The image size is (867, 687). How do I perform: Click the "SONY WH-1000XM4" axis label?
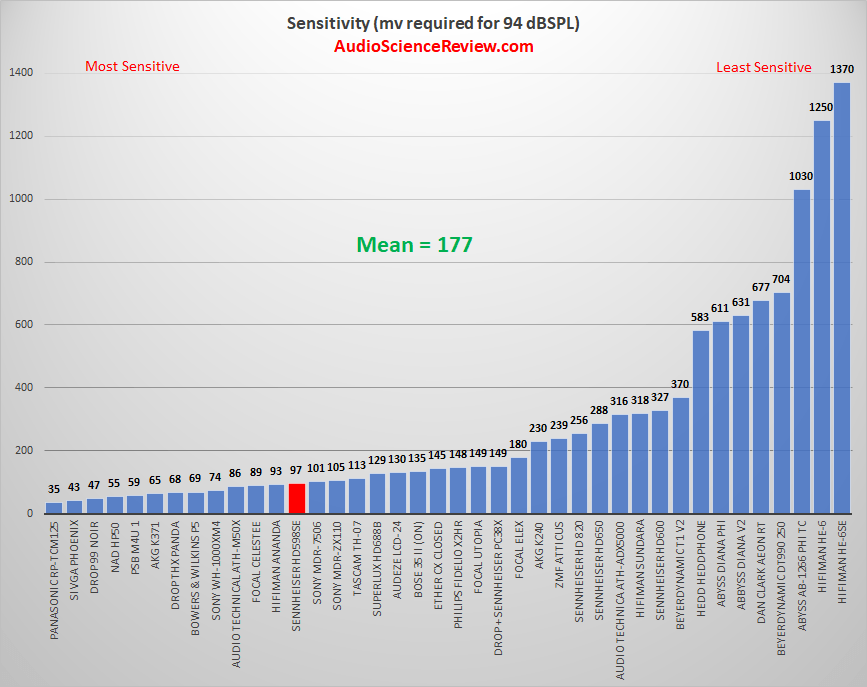click(216, 570)
